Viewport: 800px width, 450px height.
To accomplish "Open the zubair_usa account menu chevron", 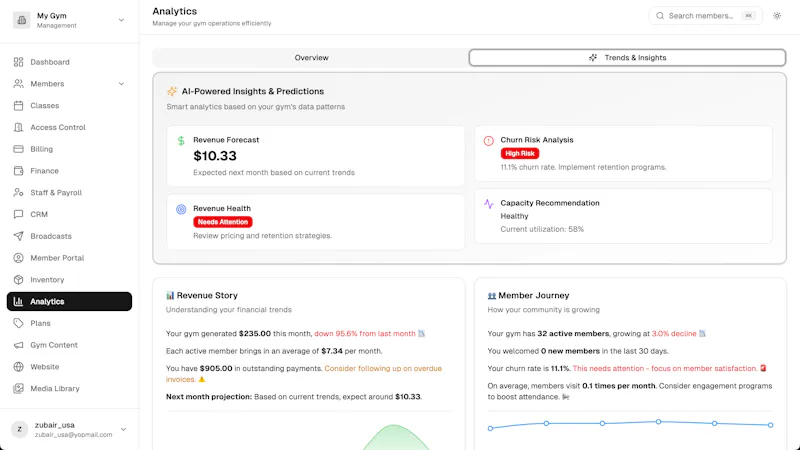I will click(x=123, y=429).
